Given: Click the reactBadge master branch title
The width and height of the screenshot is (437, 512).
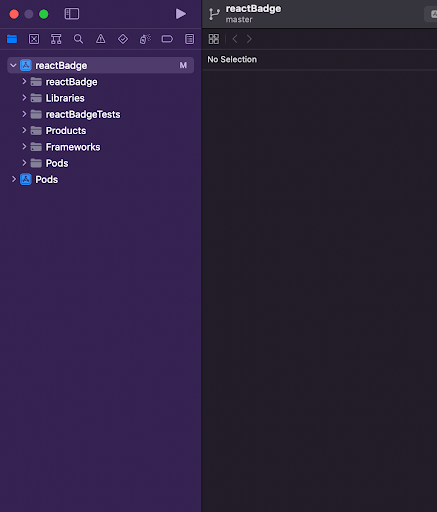Looking at the screenshot, I should pyautogui.click(x=253, y=14).
